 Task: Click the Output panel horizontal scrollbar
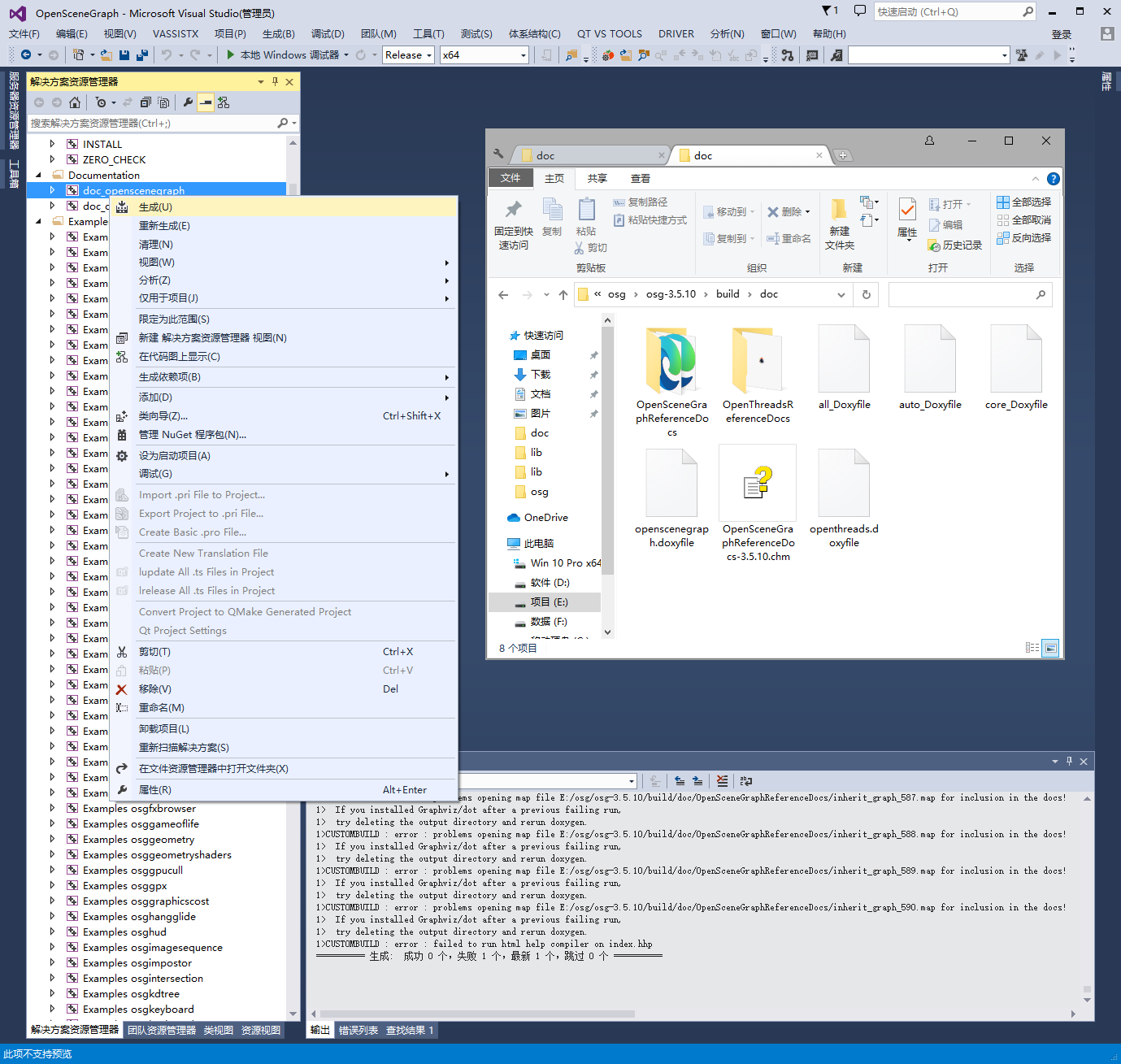point(477,1014)
